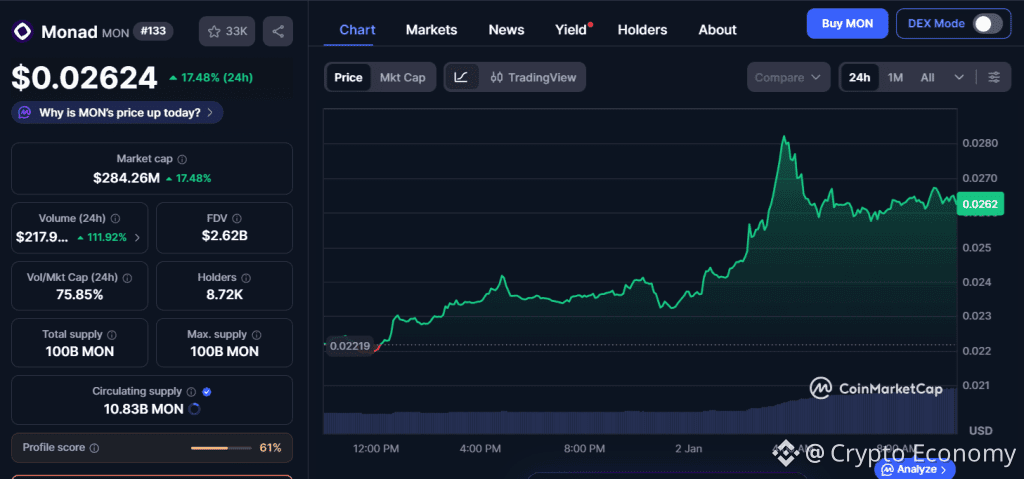This screenshot has width=1024, height=479.
Task: Click the 111.92% volume change
Action: click(102, 237)
